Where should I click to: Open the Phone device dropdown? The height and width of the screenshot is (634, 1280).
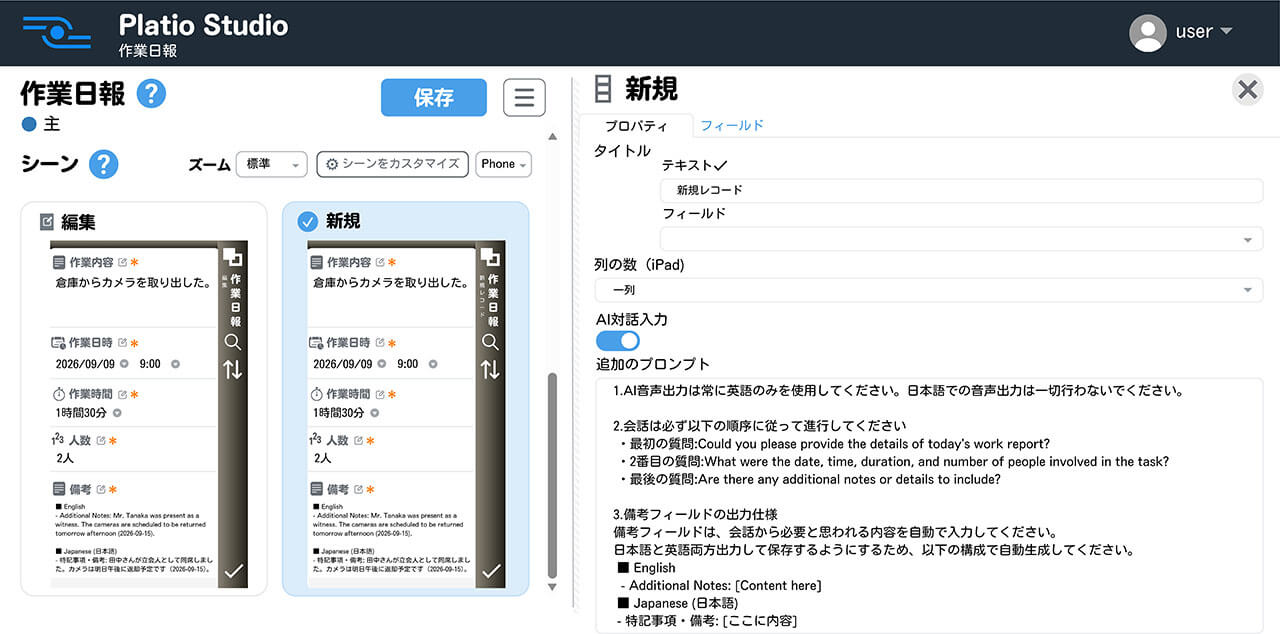click(x=503, y=164)
